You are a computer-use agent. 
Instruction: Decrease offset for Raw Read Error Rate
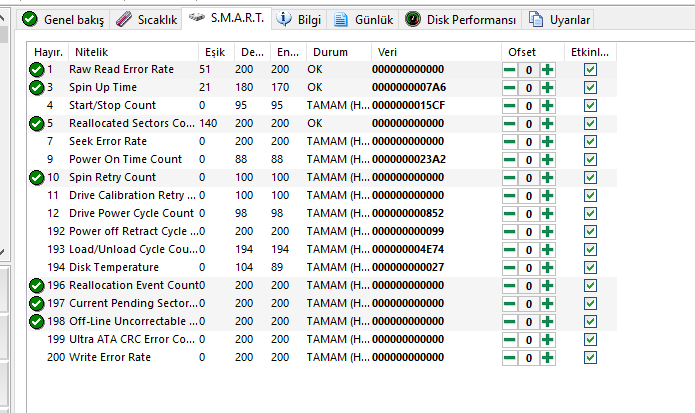(510, 70)
